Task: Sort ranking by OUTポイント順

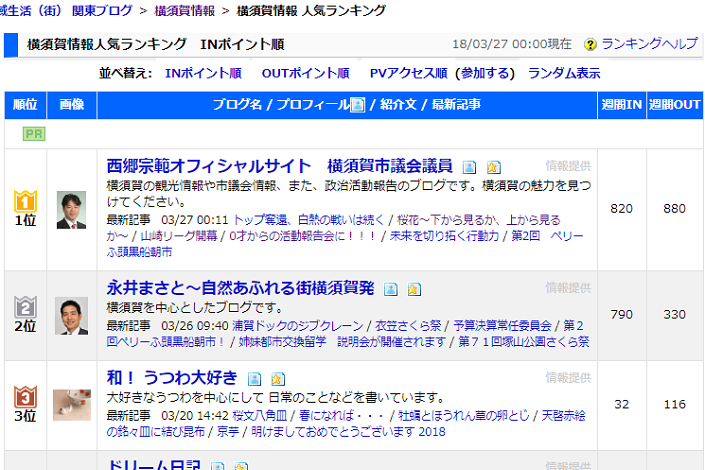Action: point(305,73)
